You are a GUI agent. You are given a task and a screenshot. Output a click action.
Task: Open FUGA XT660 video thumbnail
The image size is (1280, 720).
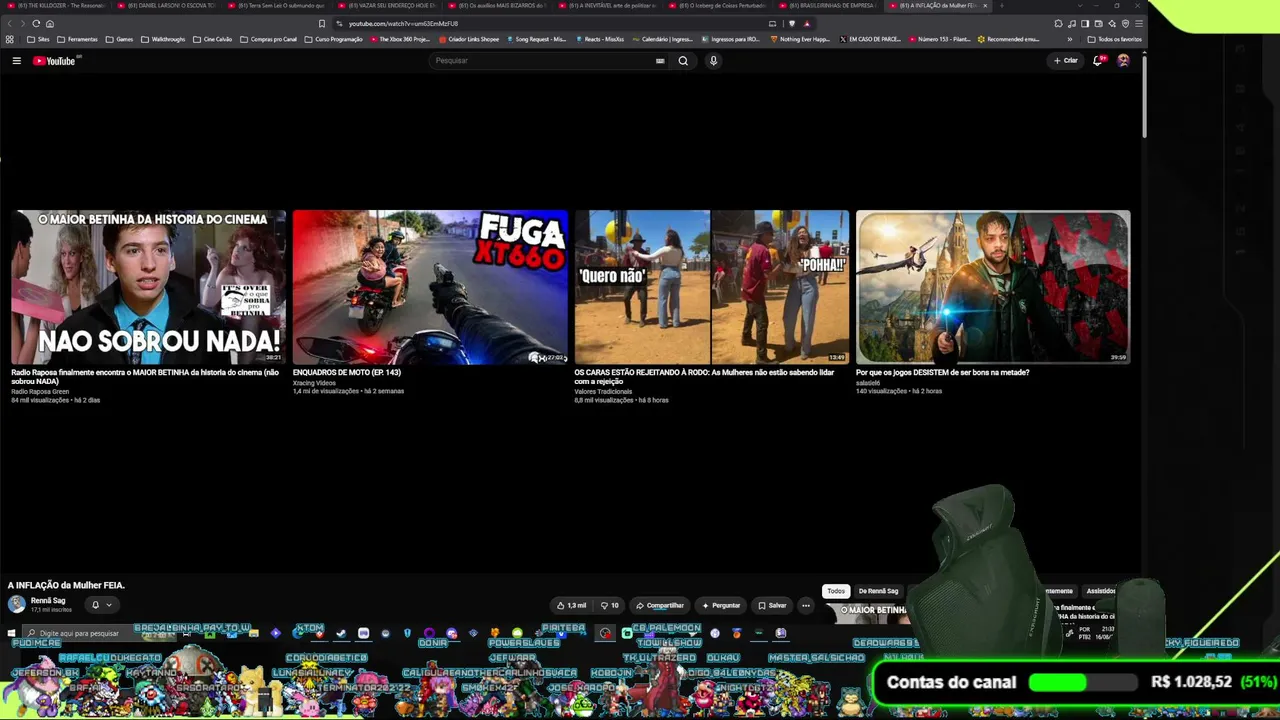click(430, 287)
